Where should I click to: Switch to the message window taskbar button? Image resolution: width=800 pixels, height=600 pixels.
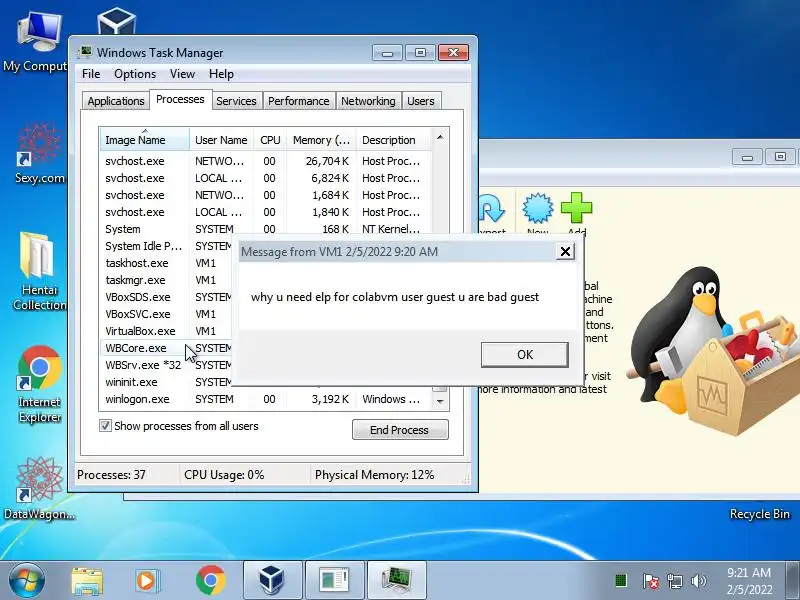[334, 581]
